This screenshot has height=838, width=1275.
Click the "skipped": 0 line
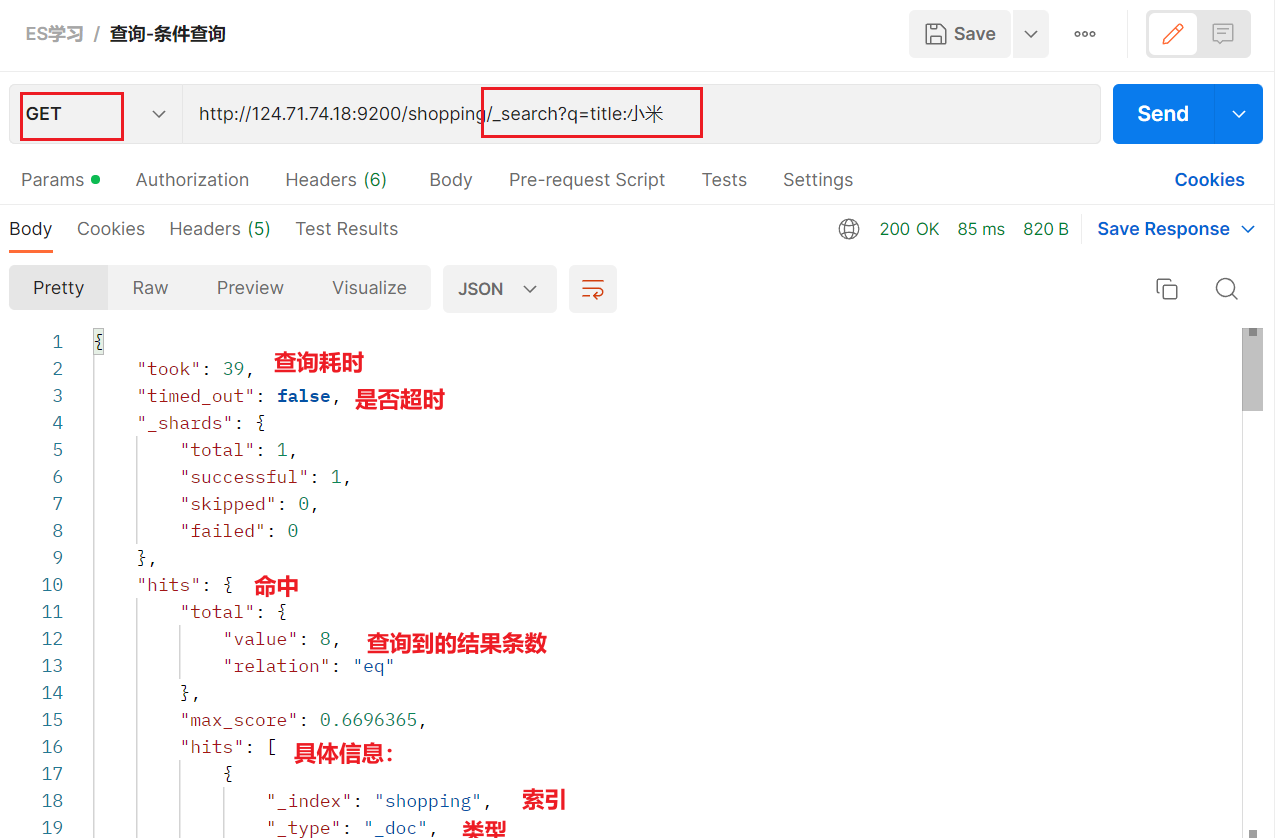(249, 504)
